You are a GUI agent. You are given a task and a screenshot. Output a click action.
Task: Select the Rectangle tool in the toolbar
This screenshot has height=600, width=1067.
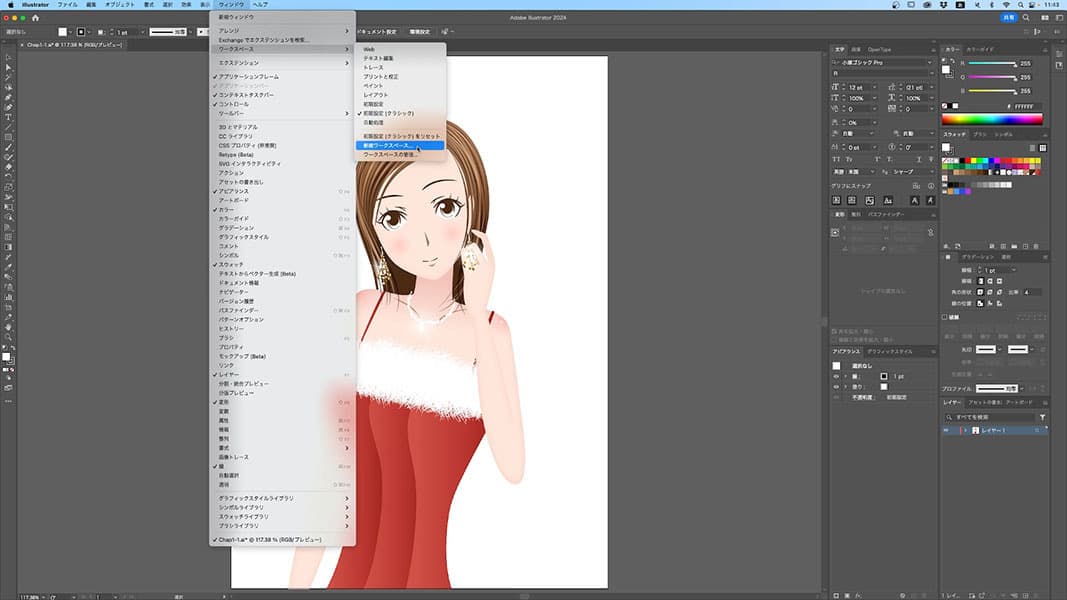8,137
